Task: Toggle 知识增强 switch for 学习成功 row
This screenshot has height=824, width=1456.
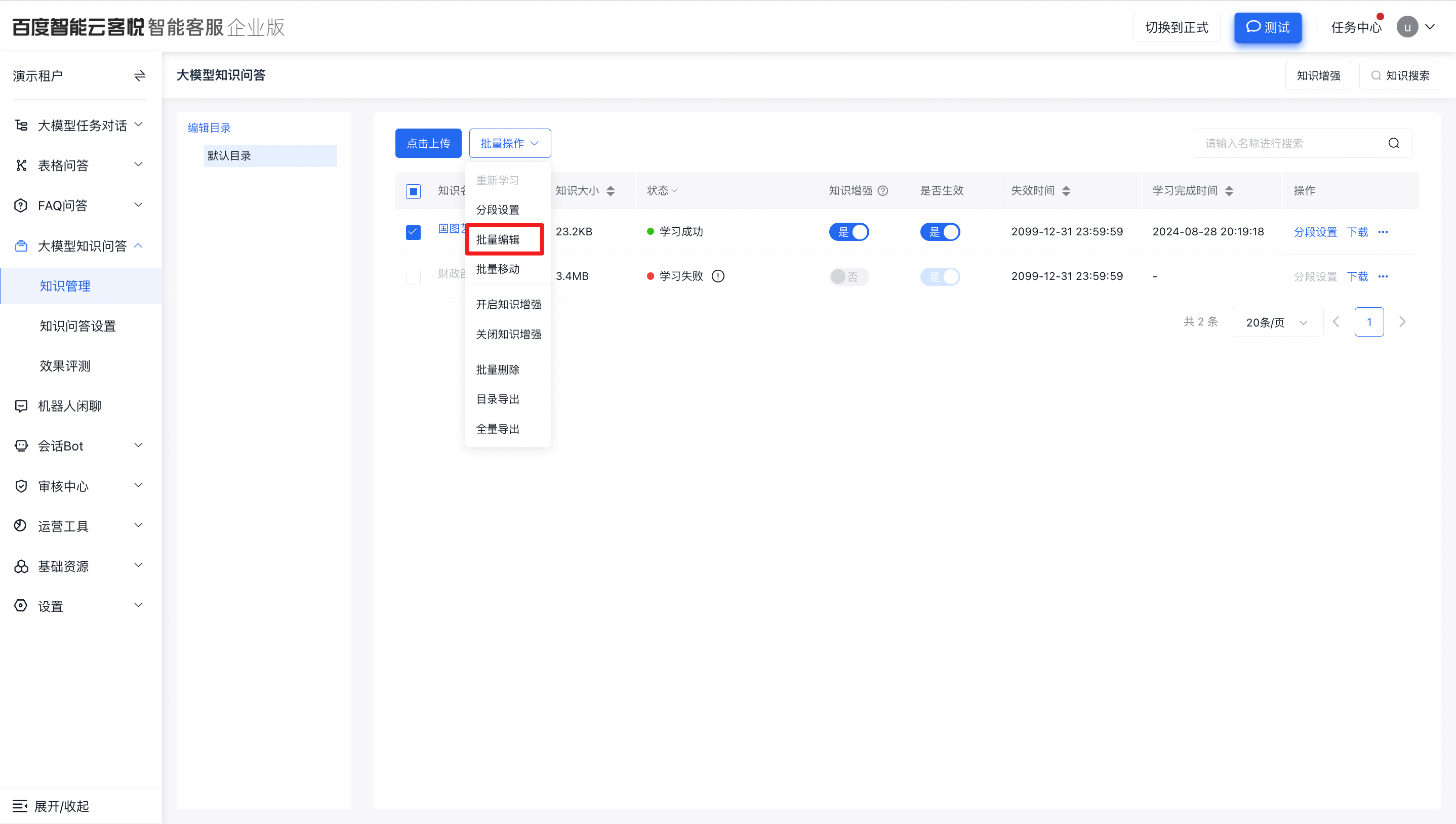Action: pyautogui.click(x=849, y=232)
